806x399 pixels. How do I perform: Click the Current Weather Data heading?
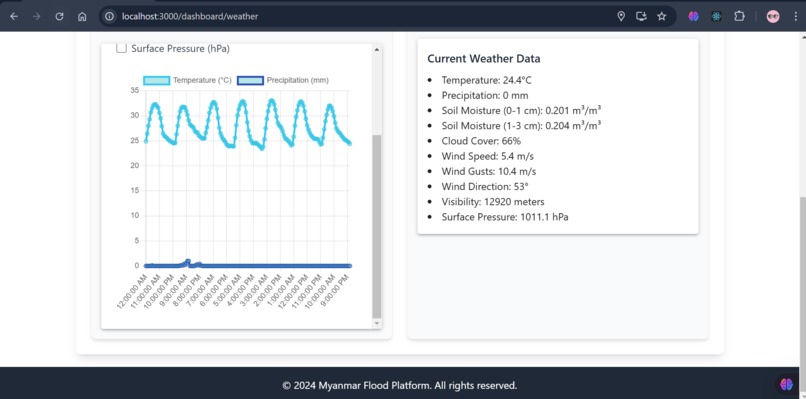tap(484, 59)
